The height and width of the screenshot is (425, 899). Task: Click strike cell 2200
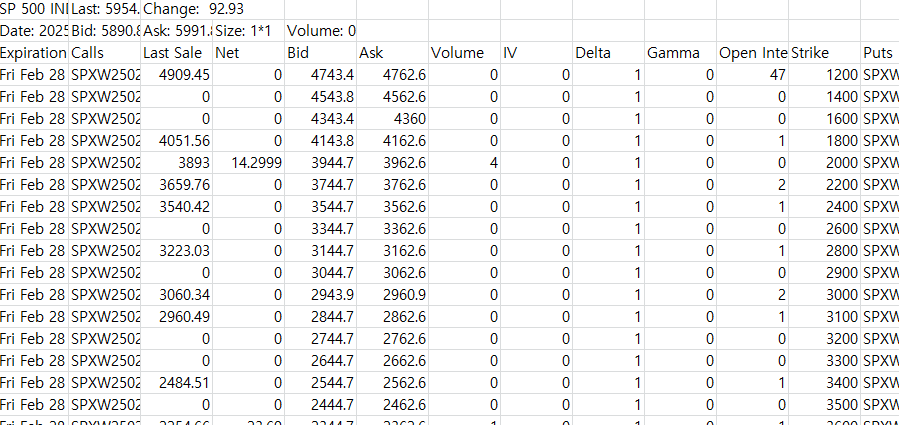tap(824, 185)
